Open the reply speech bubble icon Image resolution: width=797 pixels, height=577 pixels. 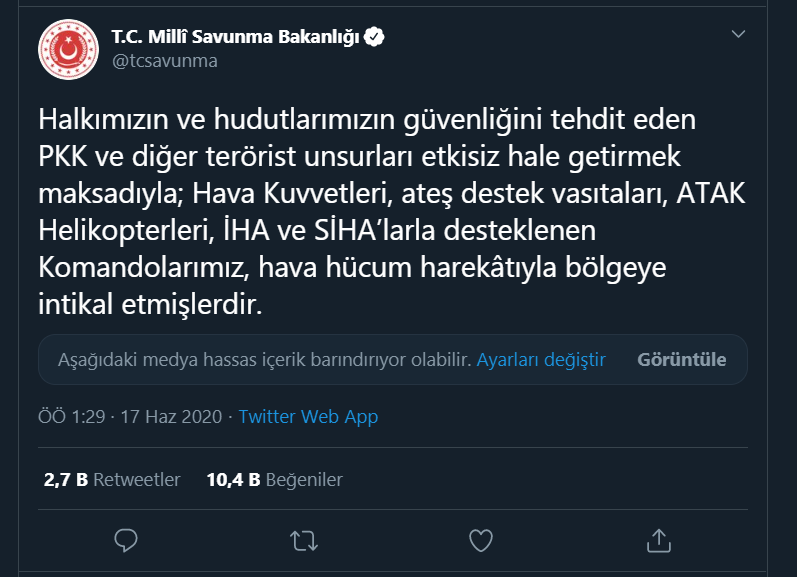pos(126,540)
